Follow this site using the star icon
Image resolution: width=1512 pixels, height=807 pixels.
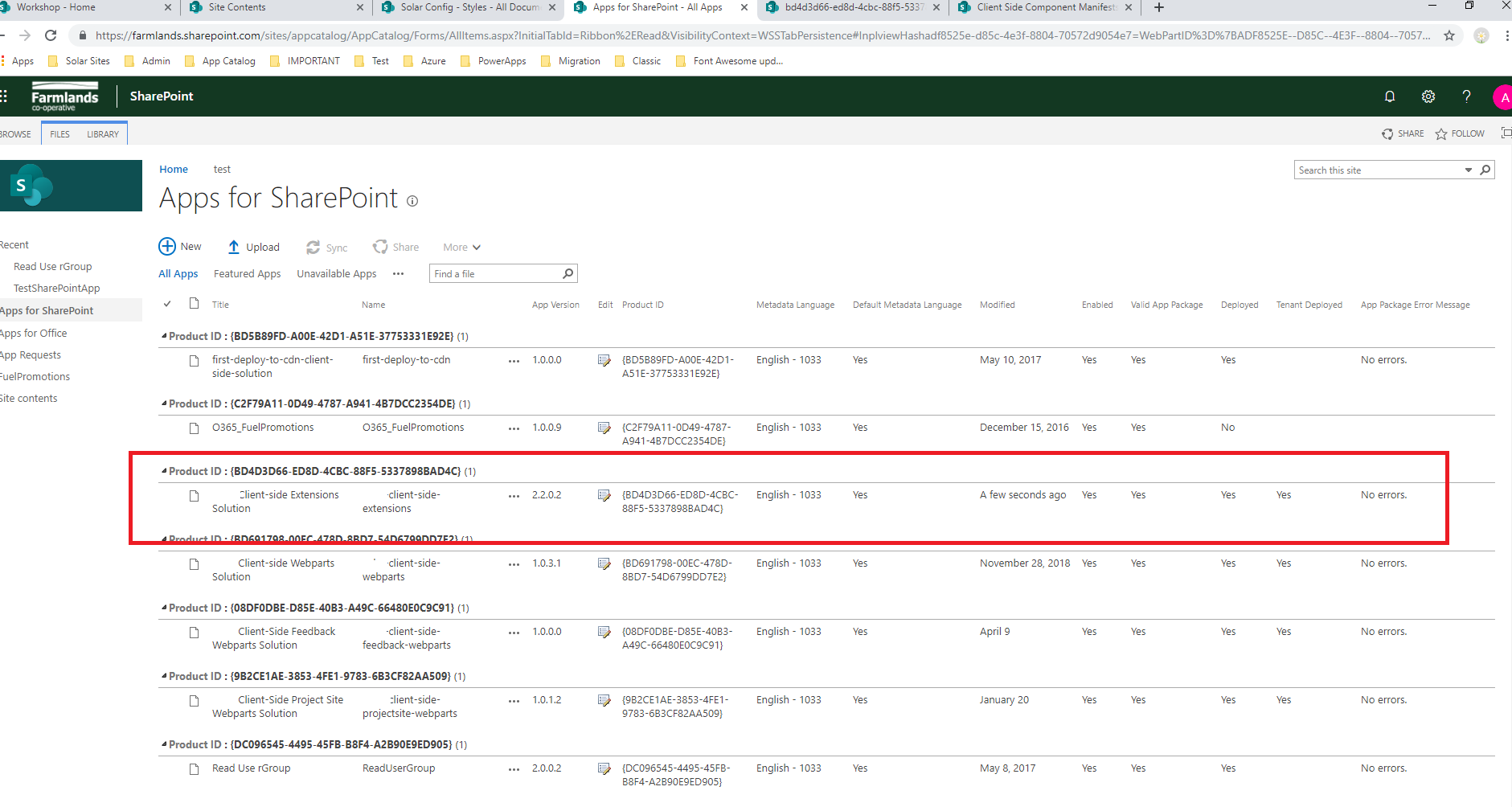click(x=1441, y=134)
